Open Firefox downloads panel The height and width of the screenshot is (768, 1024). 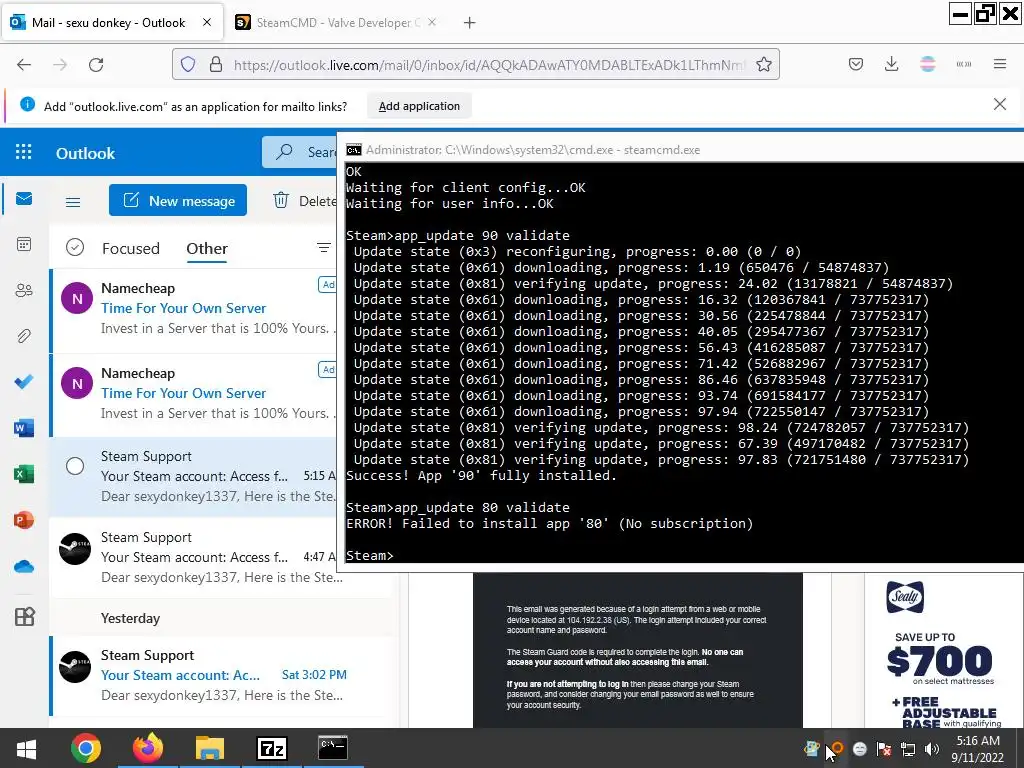click(x=891, y=64)
